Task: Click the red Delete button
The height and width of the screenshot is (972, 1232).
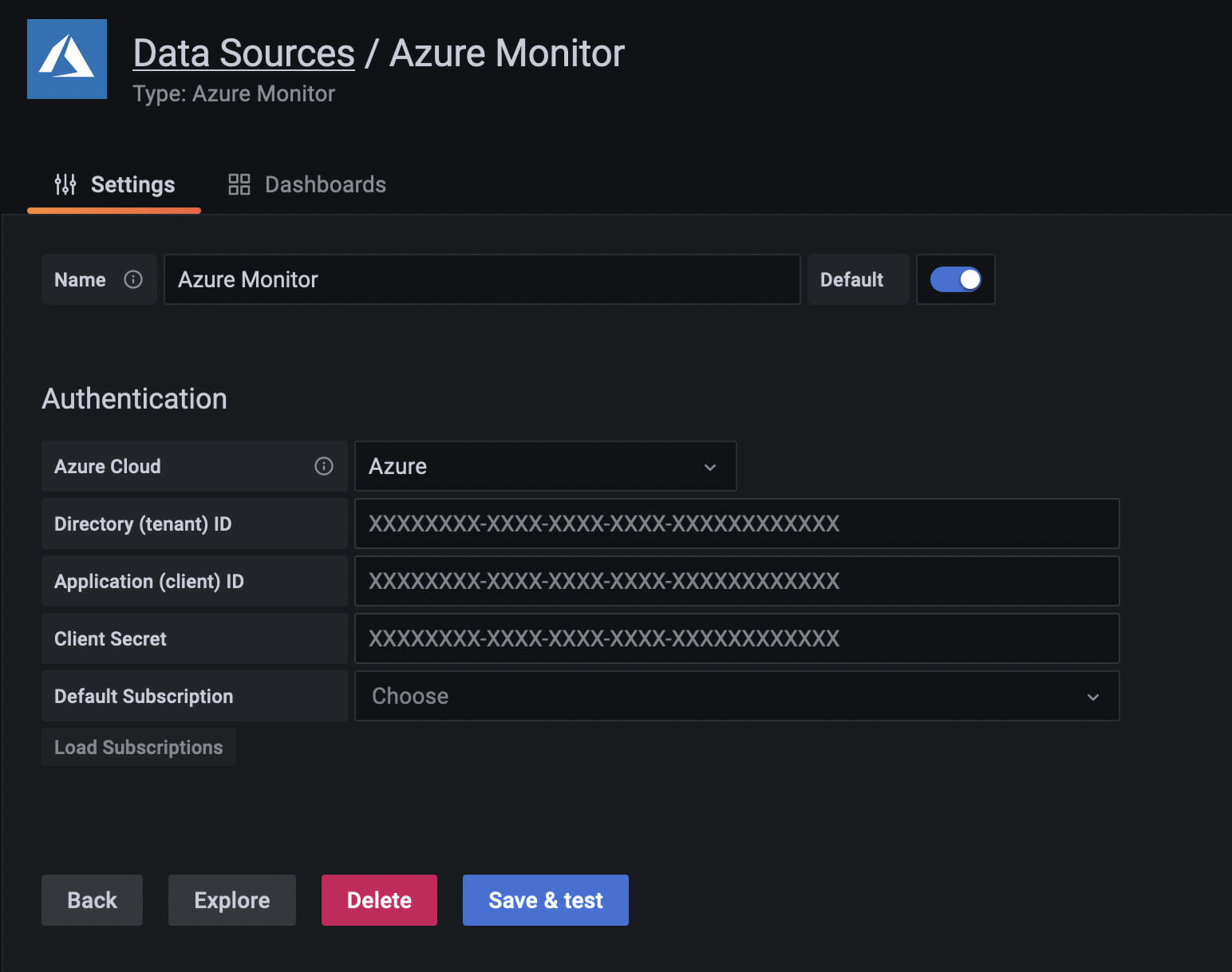Action: 379,900
